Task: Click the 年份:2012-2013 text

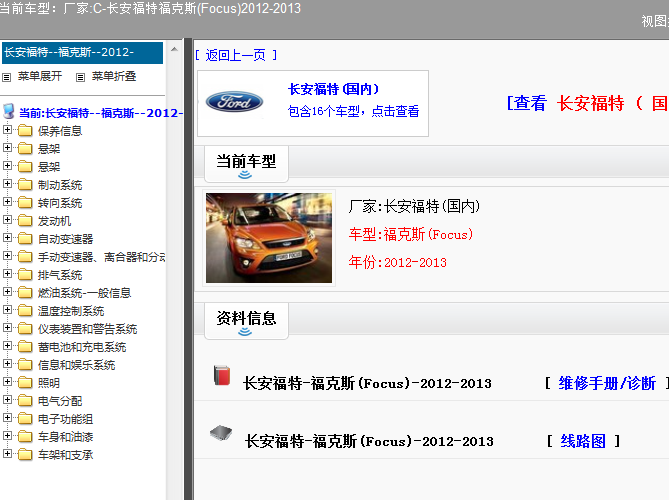Action: coord(398,262)
